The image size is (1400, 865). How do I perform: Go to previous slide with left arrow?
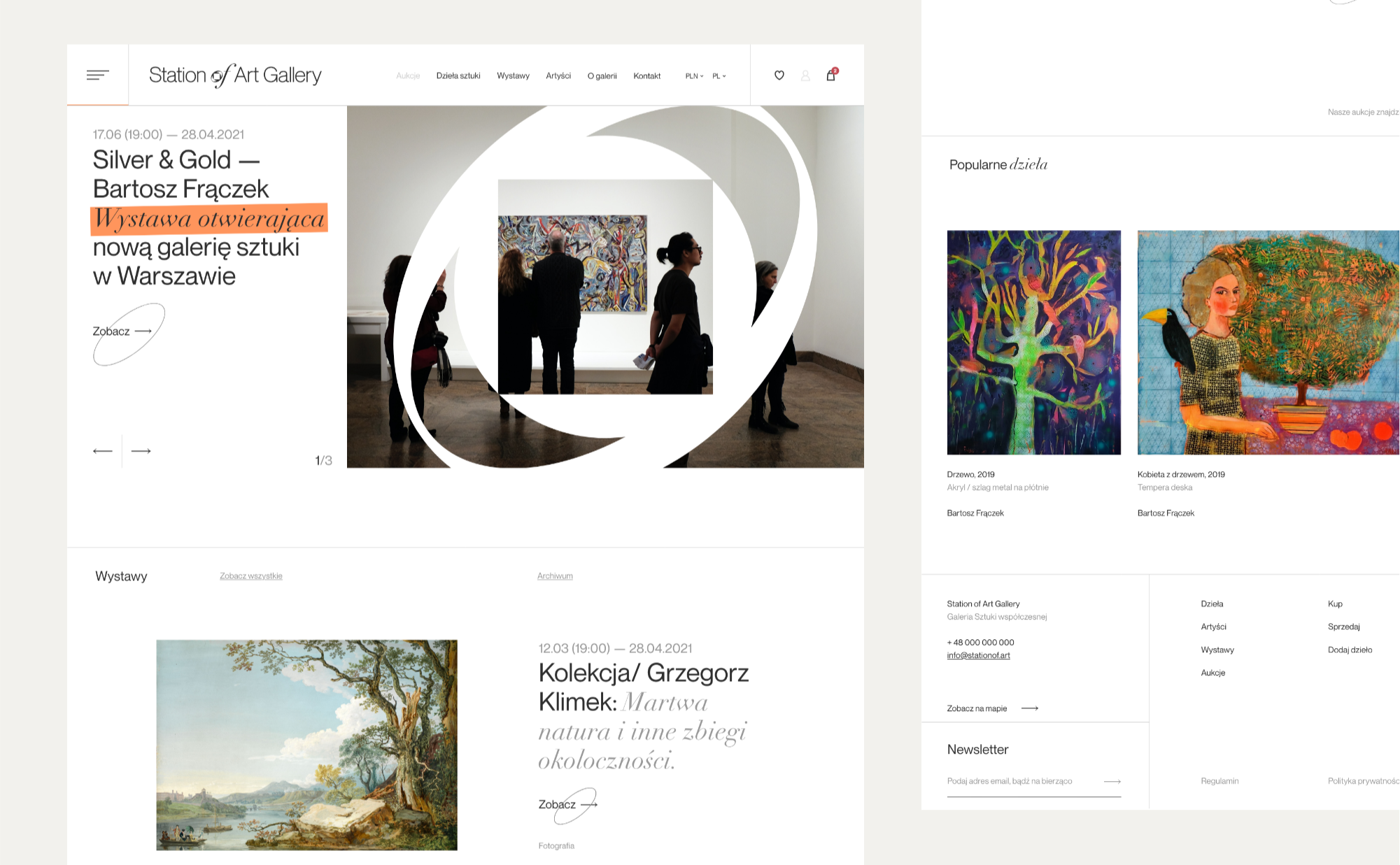103,451
